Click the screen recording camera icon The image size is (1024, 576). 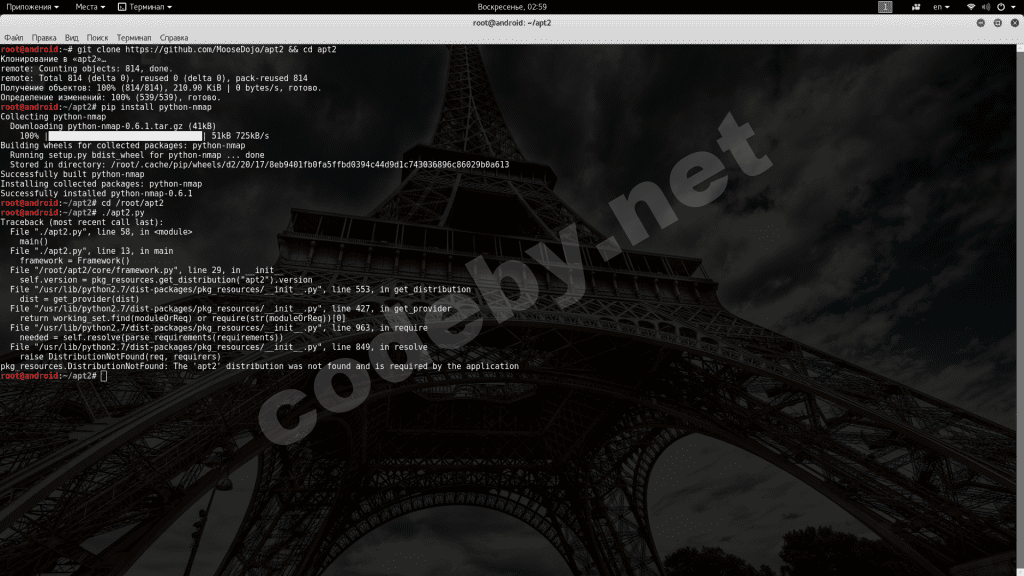pos(916,7)
